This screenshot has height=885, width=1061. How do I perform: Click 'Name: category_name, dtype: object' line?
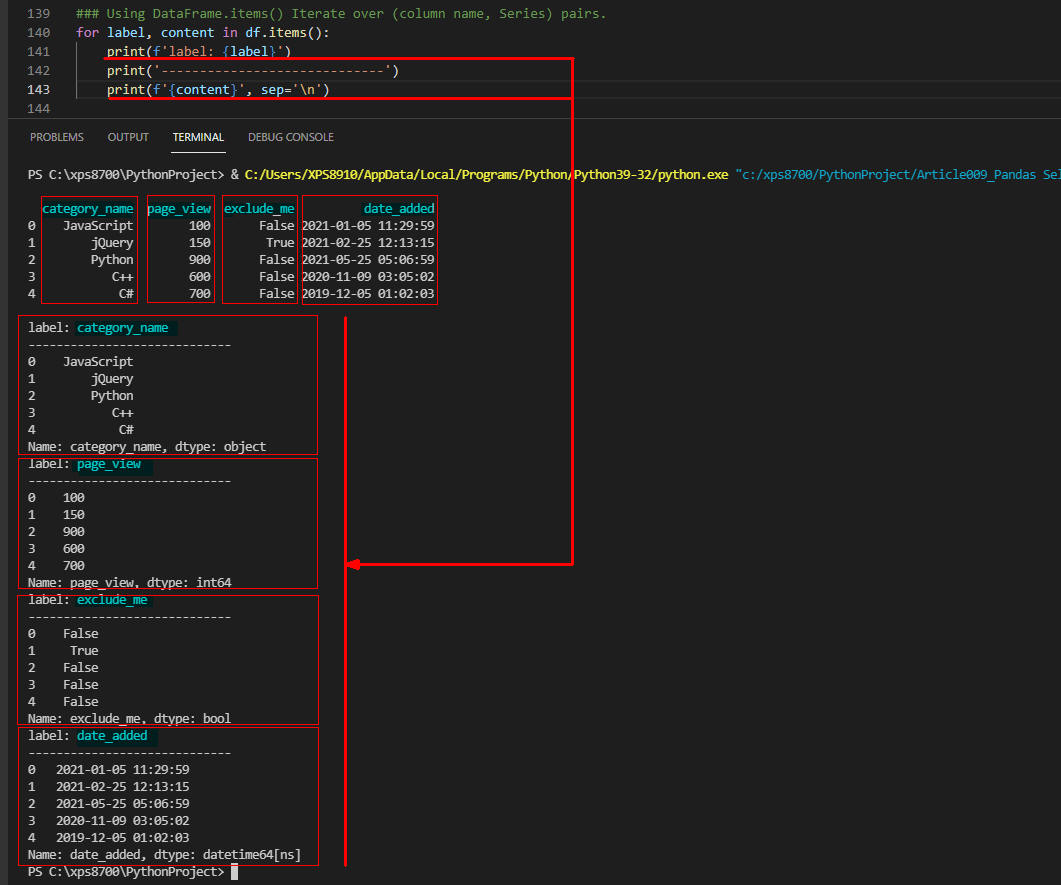click(x=147, y=447)
